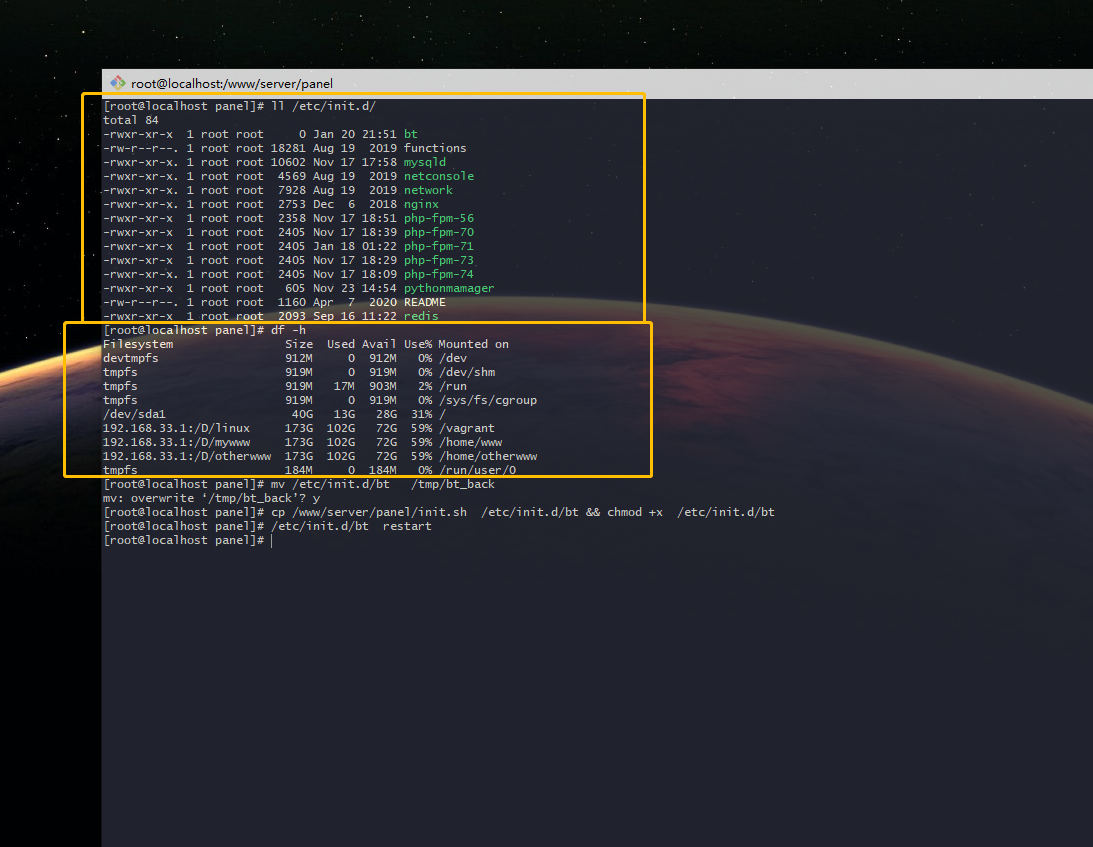1093x847 pixels.
Task: Click the 'php-fpm-56' file name
Action: [x=438, y=218]
